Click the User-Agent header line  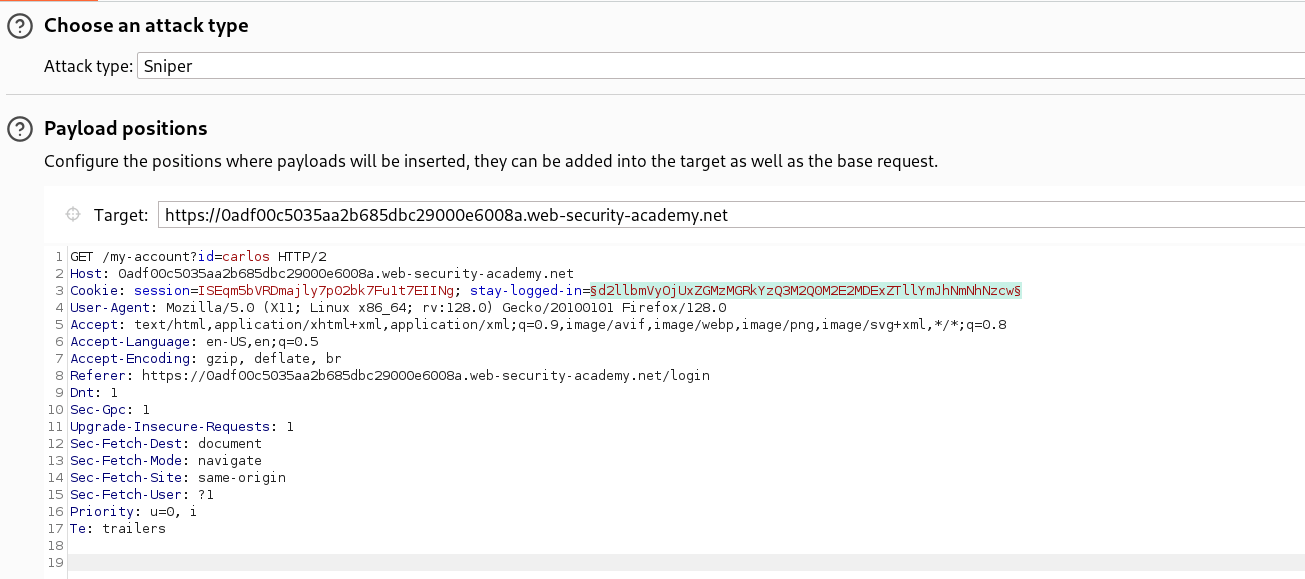click(300, 307)
